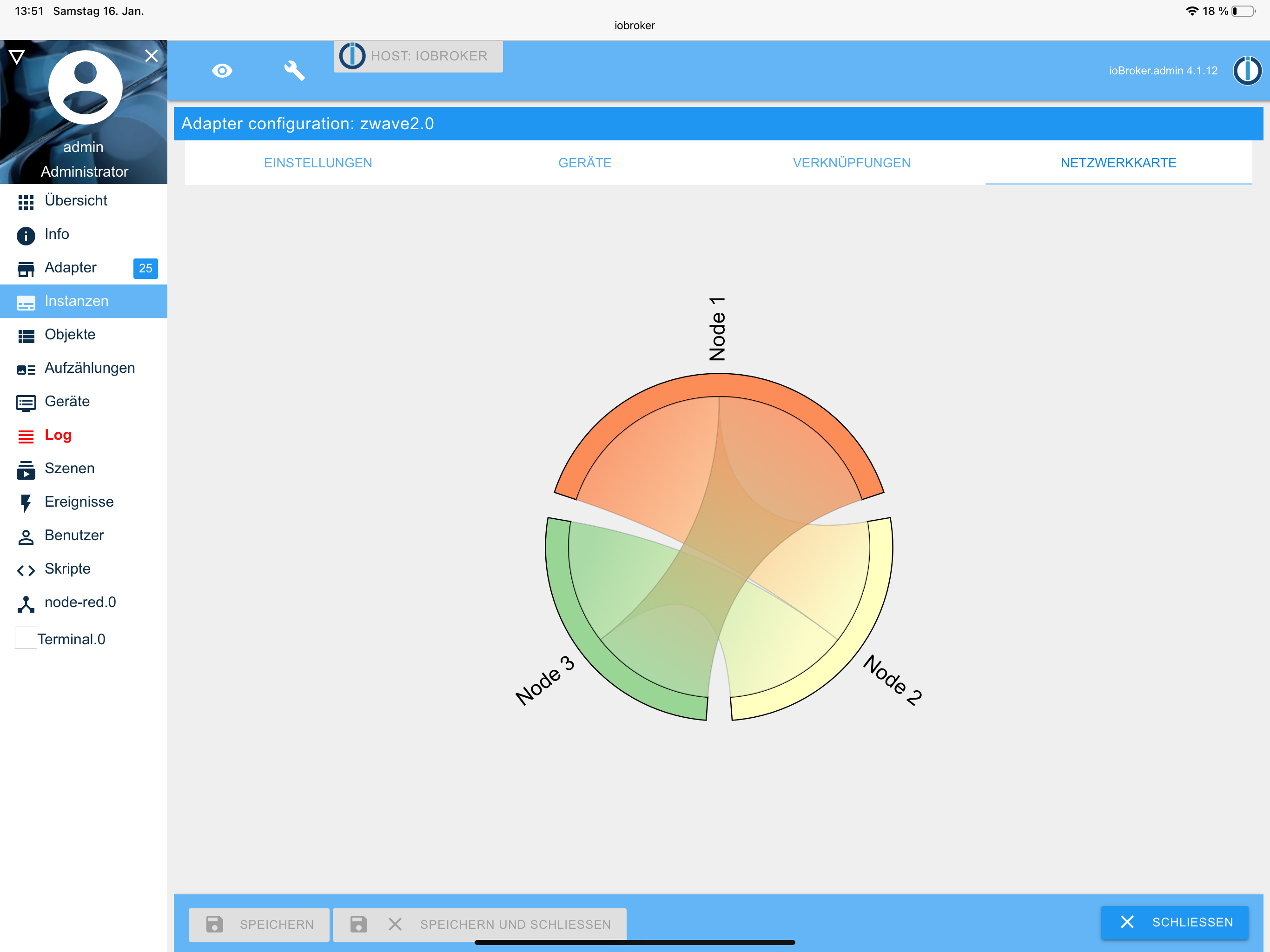The height and width of the screenshot is (952, 1270).
Task: Click the Host: iobroker selector
Action: pyautogui.click(x=418, y=56)
